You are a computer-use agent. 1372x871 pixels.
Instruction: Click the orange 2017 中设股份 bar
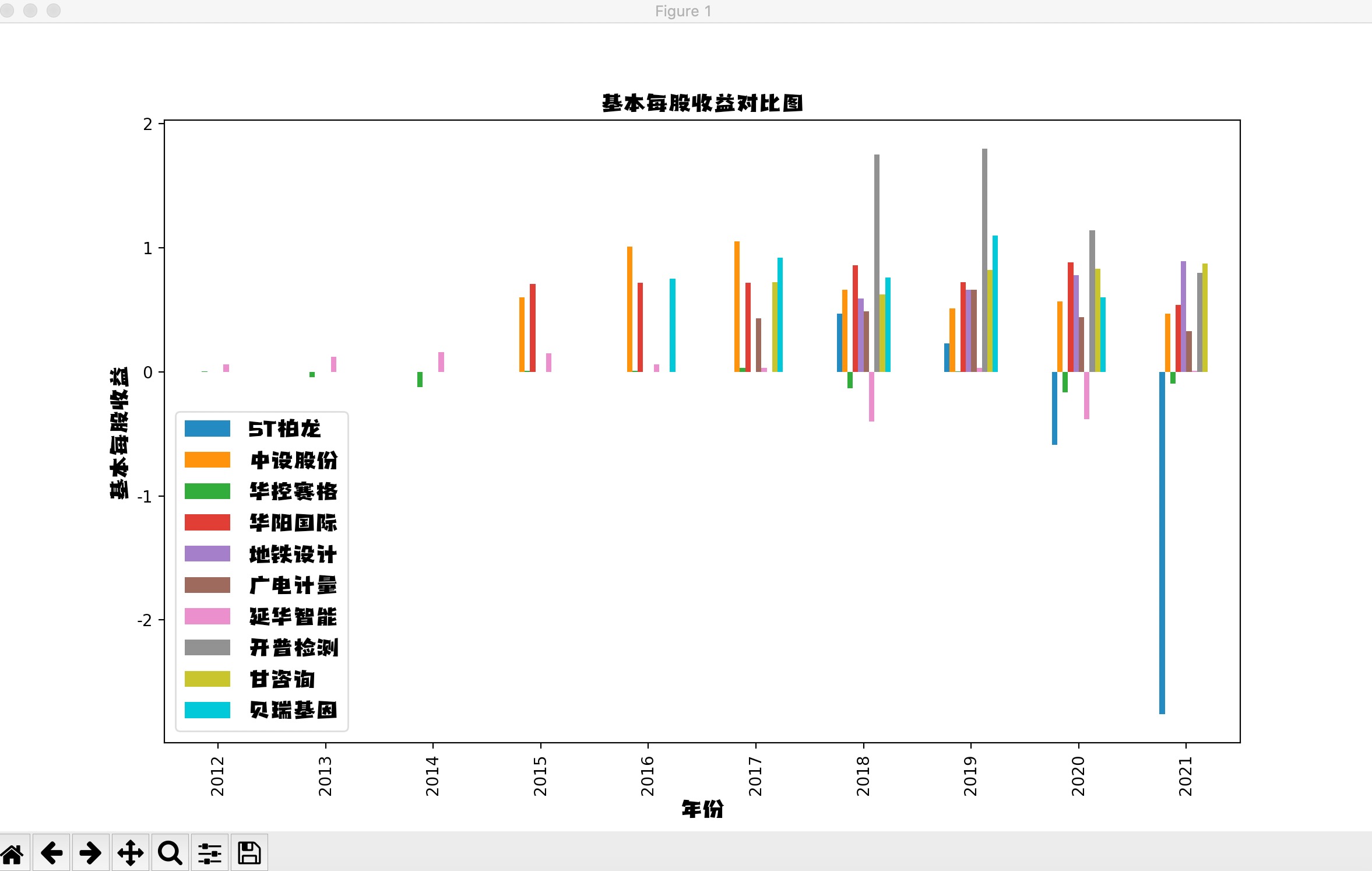tap(737, 307)
